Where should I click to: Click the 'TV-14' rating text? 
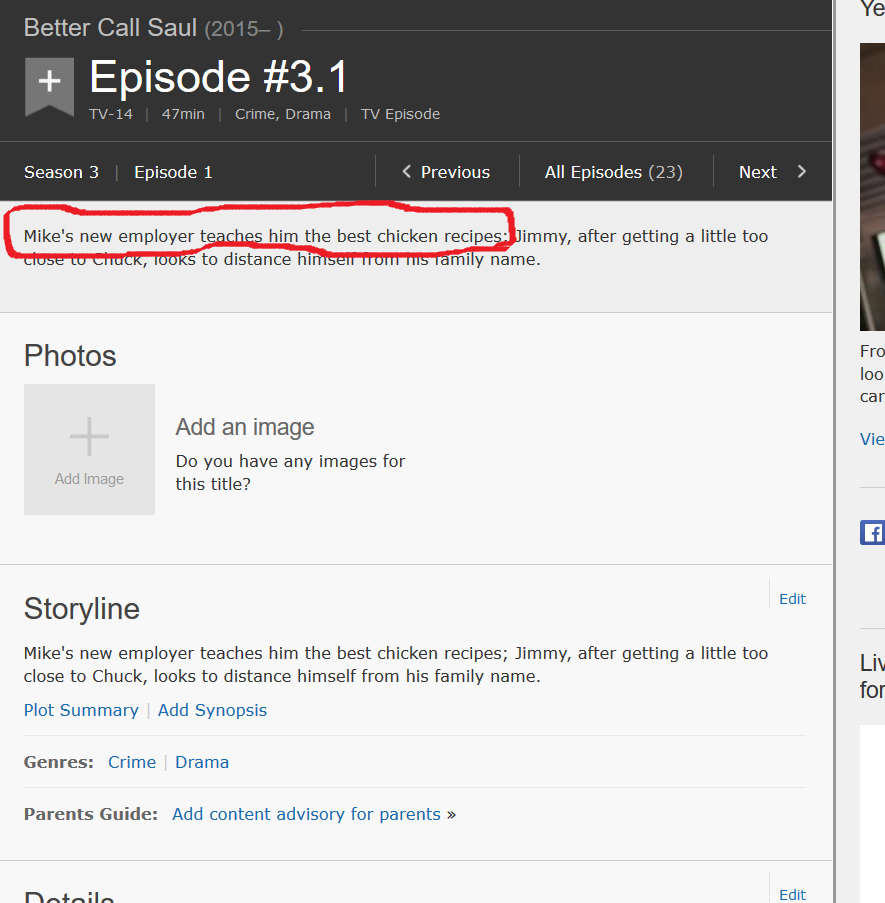coord(111,114)
